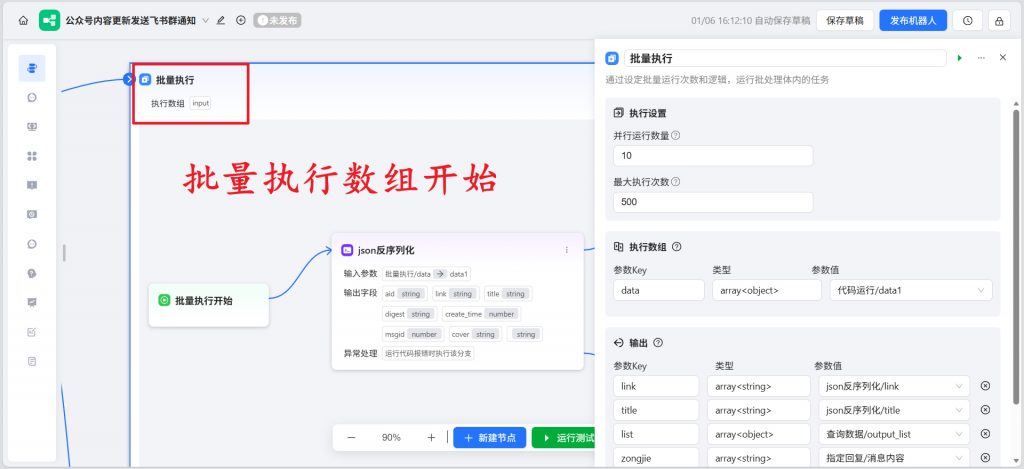Click the input tag on the 批量执行 node
Viewport: 1024px width, 469px height.
point(200,103)
